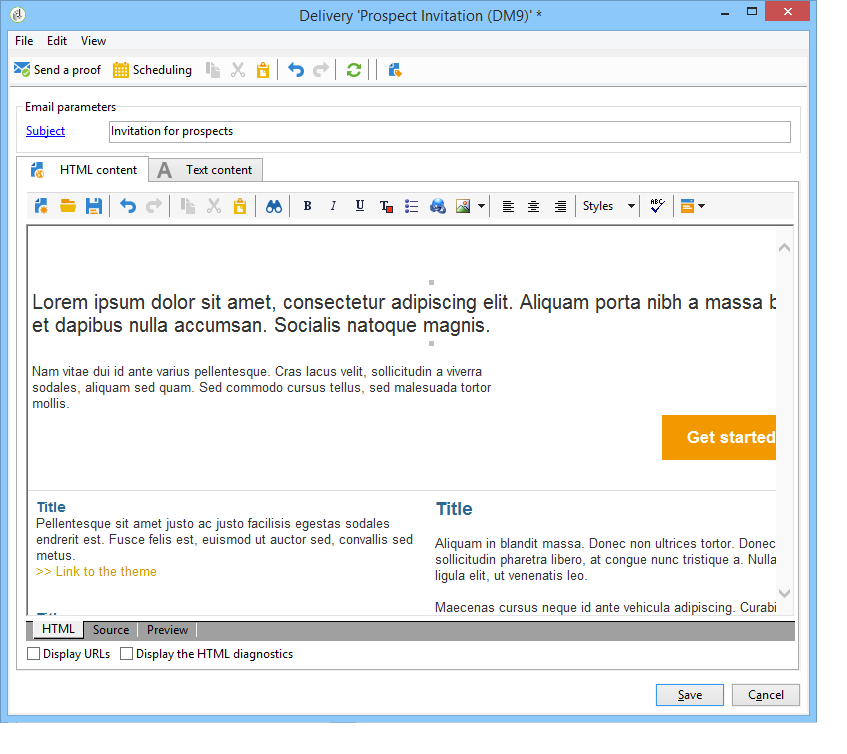
Task: Check the Display URLs checkbox
Action: pos(33,654)
